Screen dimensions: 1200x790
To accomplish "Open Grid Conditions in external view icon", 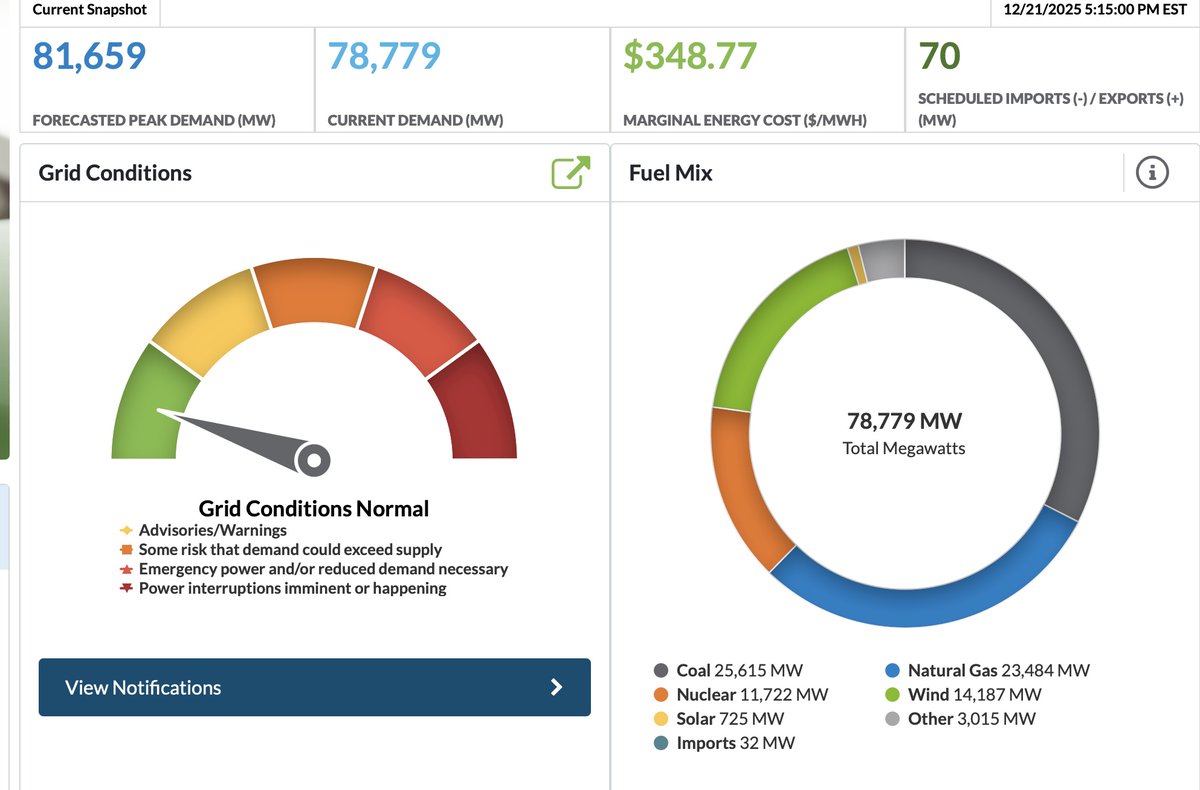I will point(571,172).
